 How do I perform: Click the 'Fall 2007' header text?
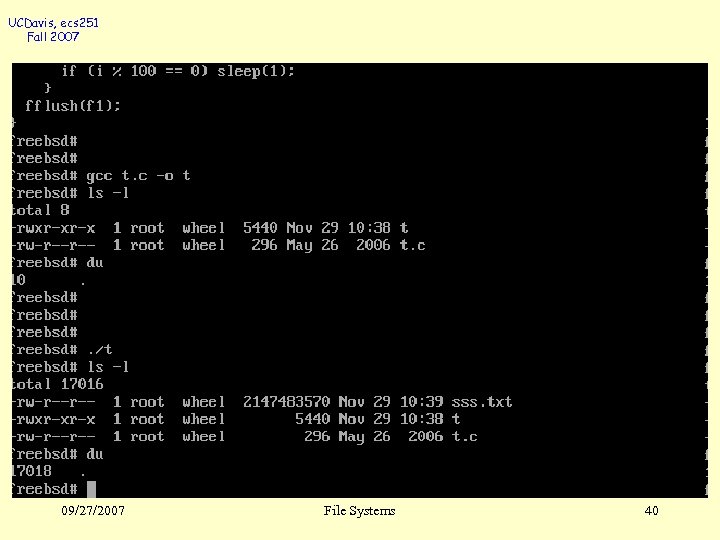pyautogui.click(x=53, y=37)
